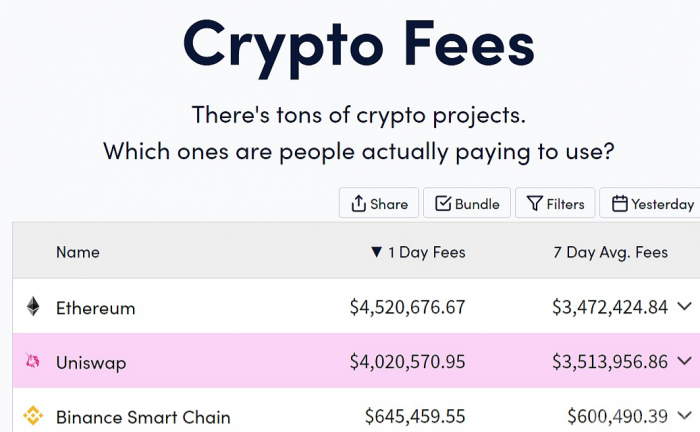Click the checkbox icon in the Bundle button
Image resolution: width=700 pixels, height=432 pixels.
click(443, 204)
